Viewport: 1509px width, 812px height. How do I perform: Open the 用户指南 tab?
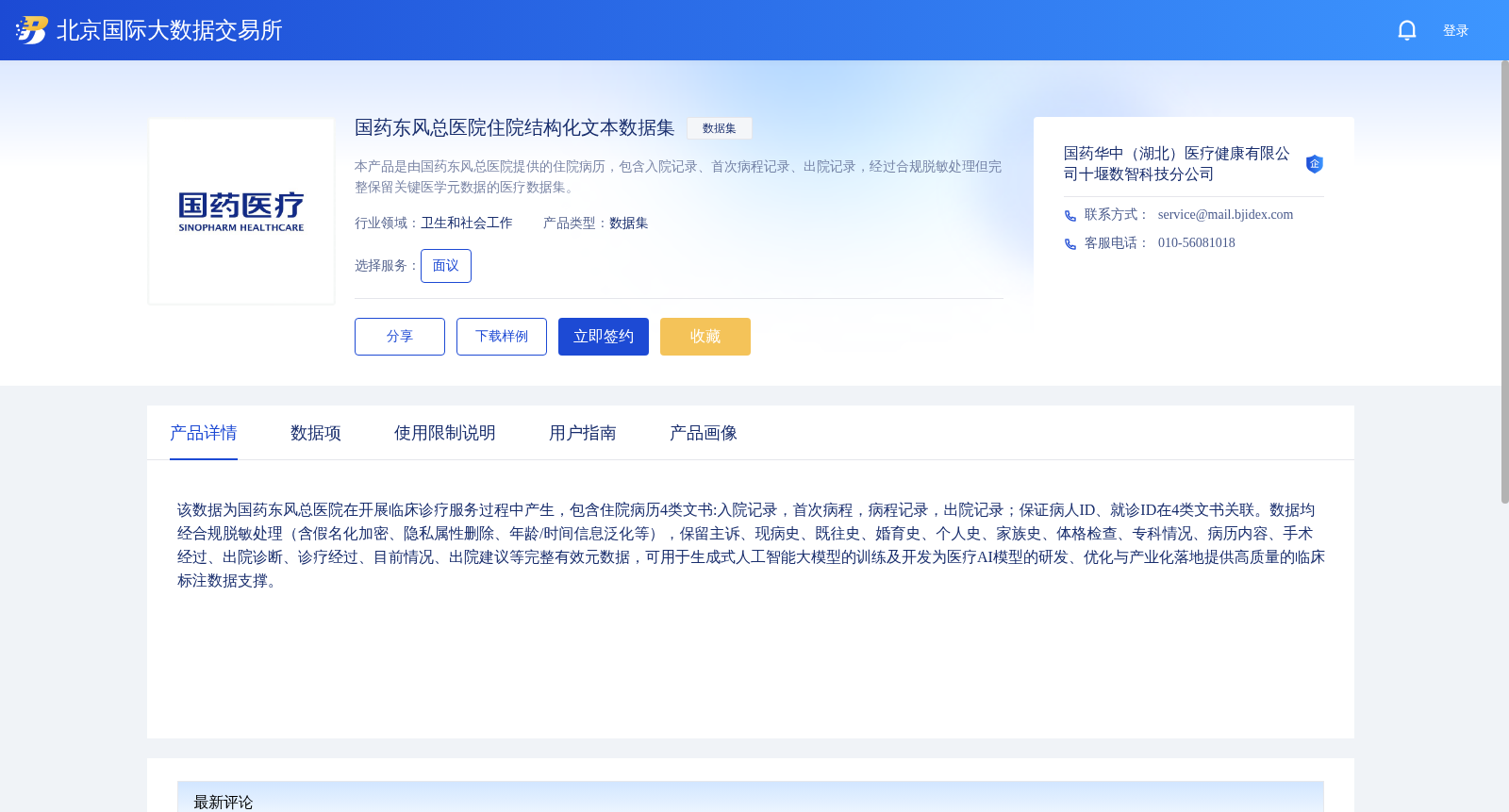[x=583, y=433]
